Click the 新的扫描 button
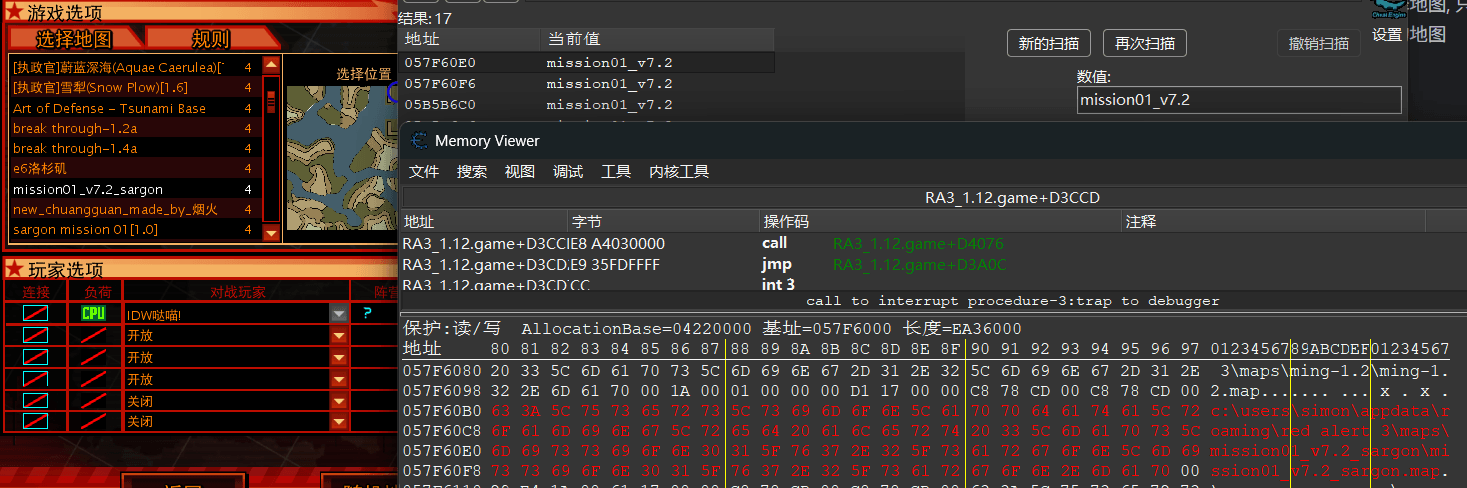Viewport: 1467px width, 488px height. pyautogui.click(x=1048, y=44)
